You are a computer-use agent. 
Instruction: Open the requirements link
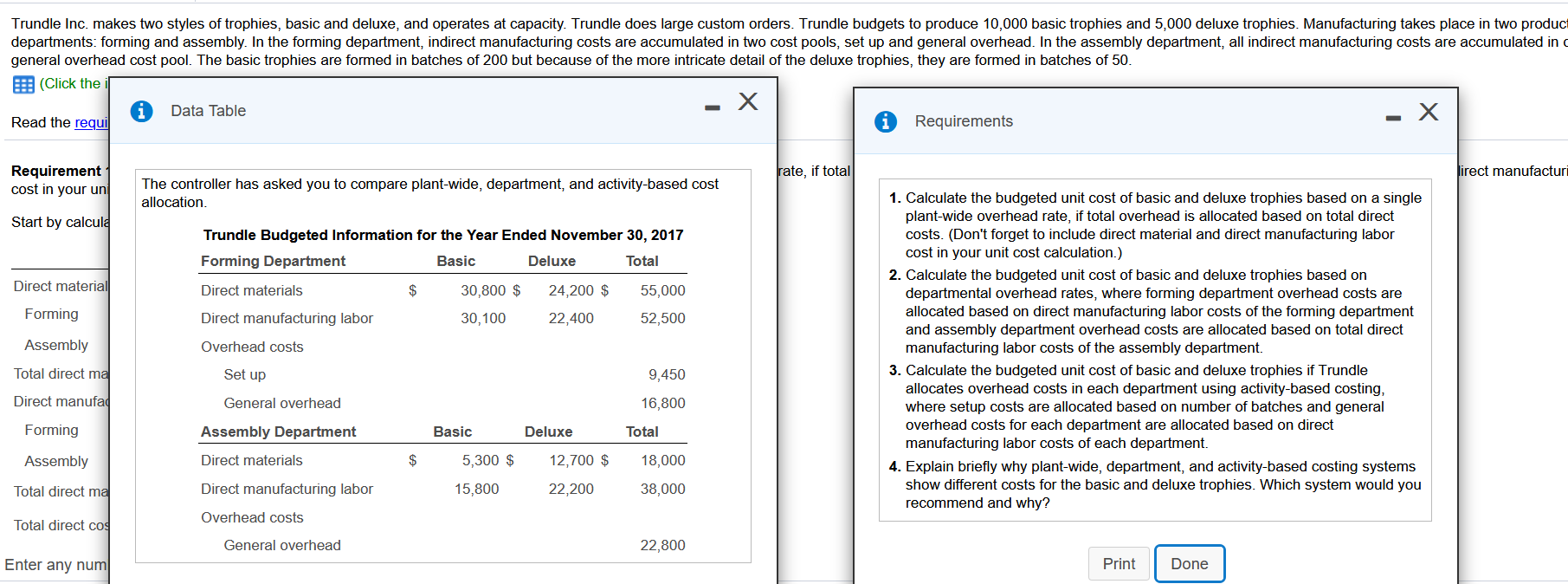[91, 122]
